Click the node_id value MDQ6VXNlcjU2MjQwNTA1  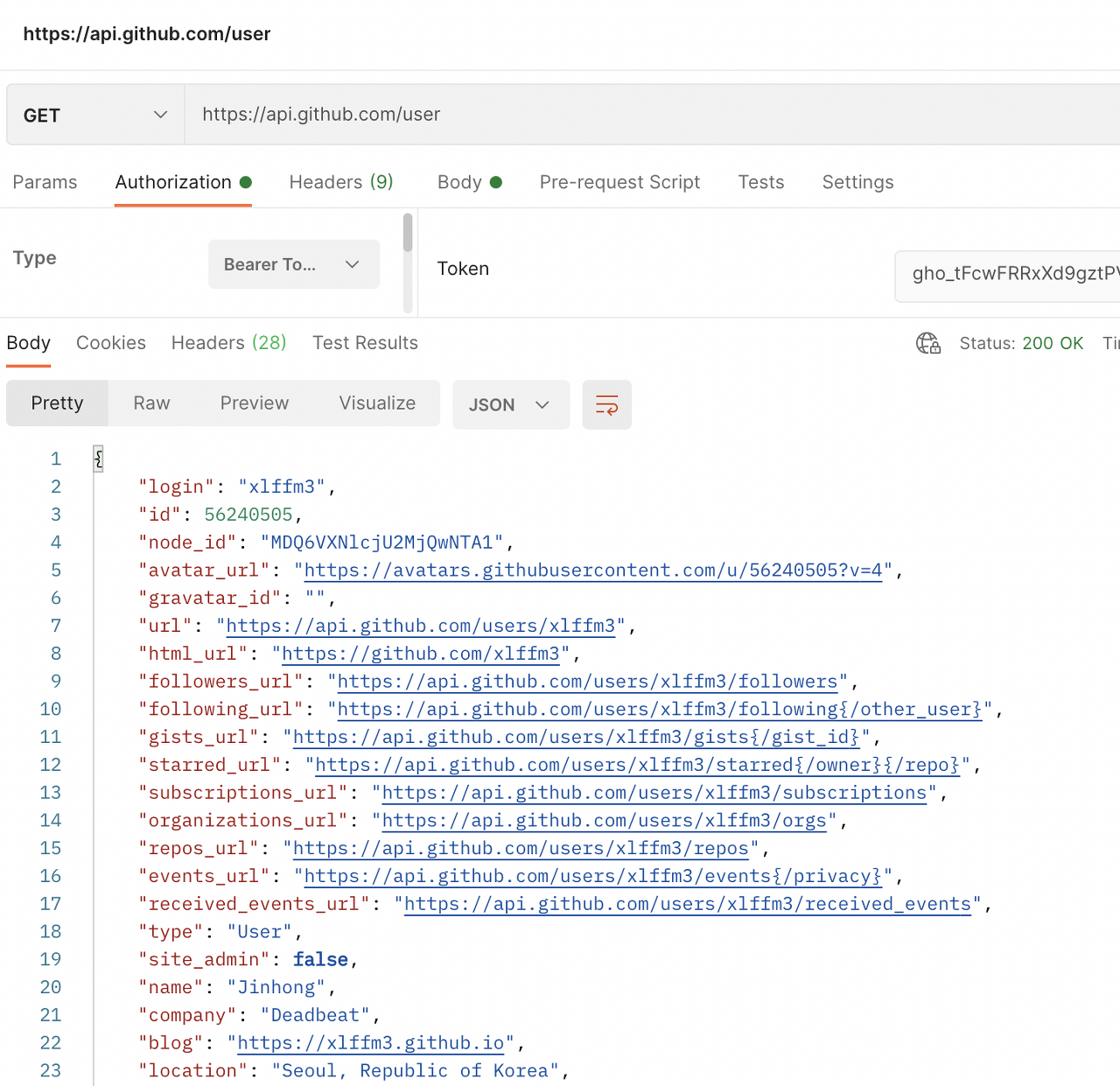(381, 543)
